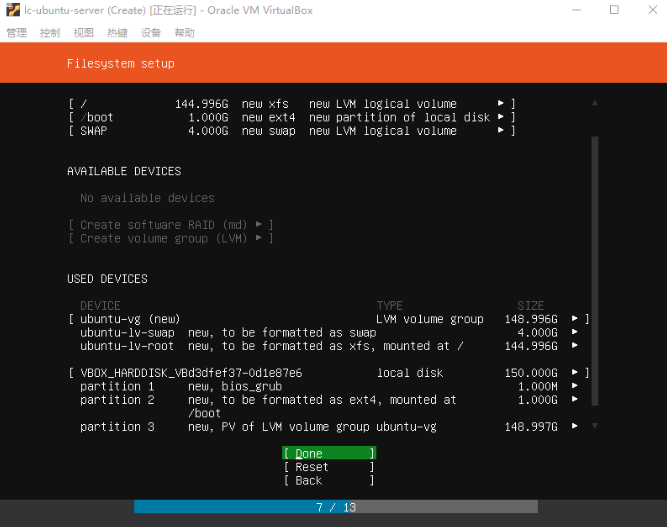Screen dimensions: 667x527
Task: Click the Filesystem setup header title
Action: tap(121, 63)
